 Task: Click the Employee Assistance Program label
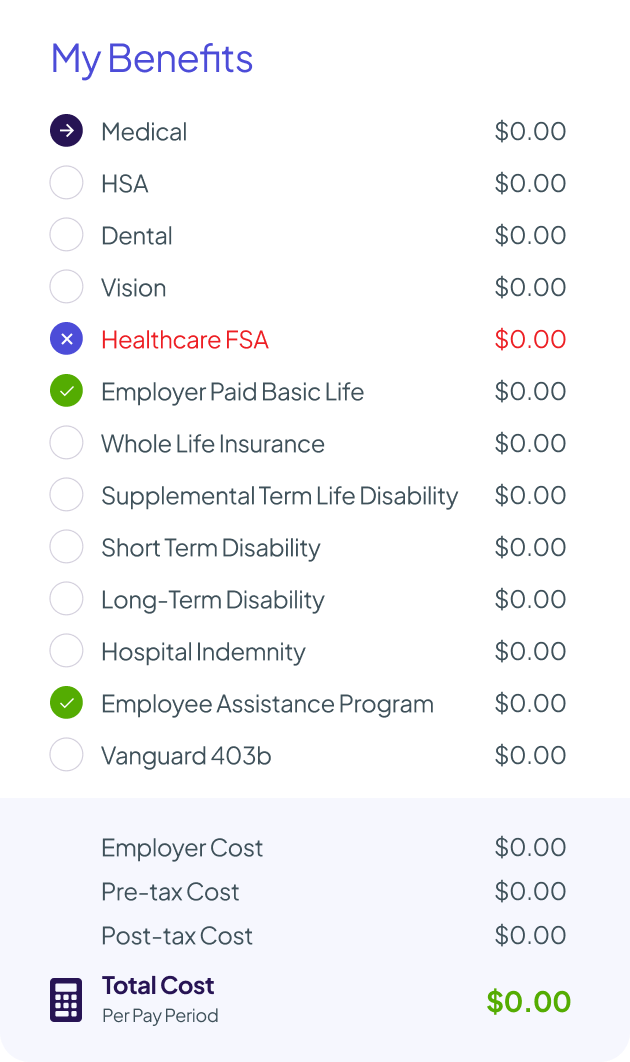[x=267, y=704]
